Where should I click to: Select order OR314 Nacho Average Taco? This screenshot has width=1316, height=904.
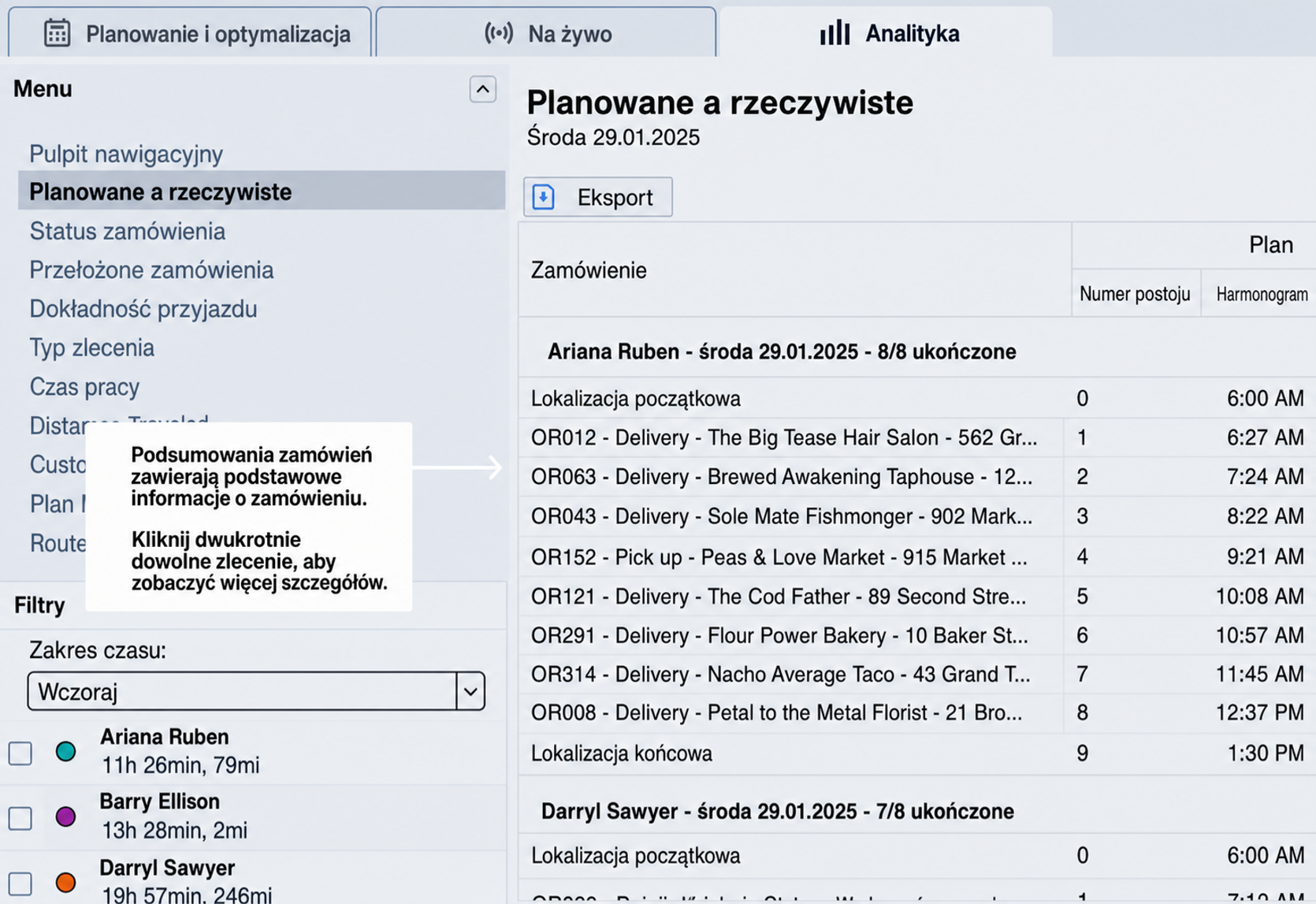[x=917, y=674]
